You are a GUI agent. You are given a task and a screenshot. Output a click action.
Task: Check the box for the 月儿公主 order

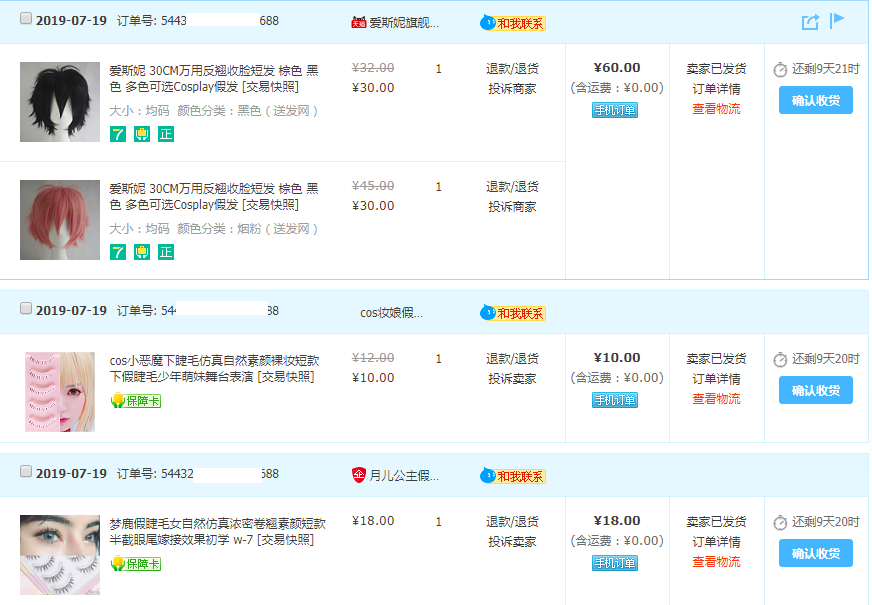25,472
